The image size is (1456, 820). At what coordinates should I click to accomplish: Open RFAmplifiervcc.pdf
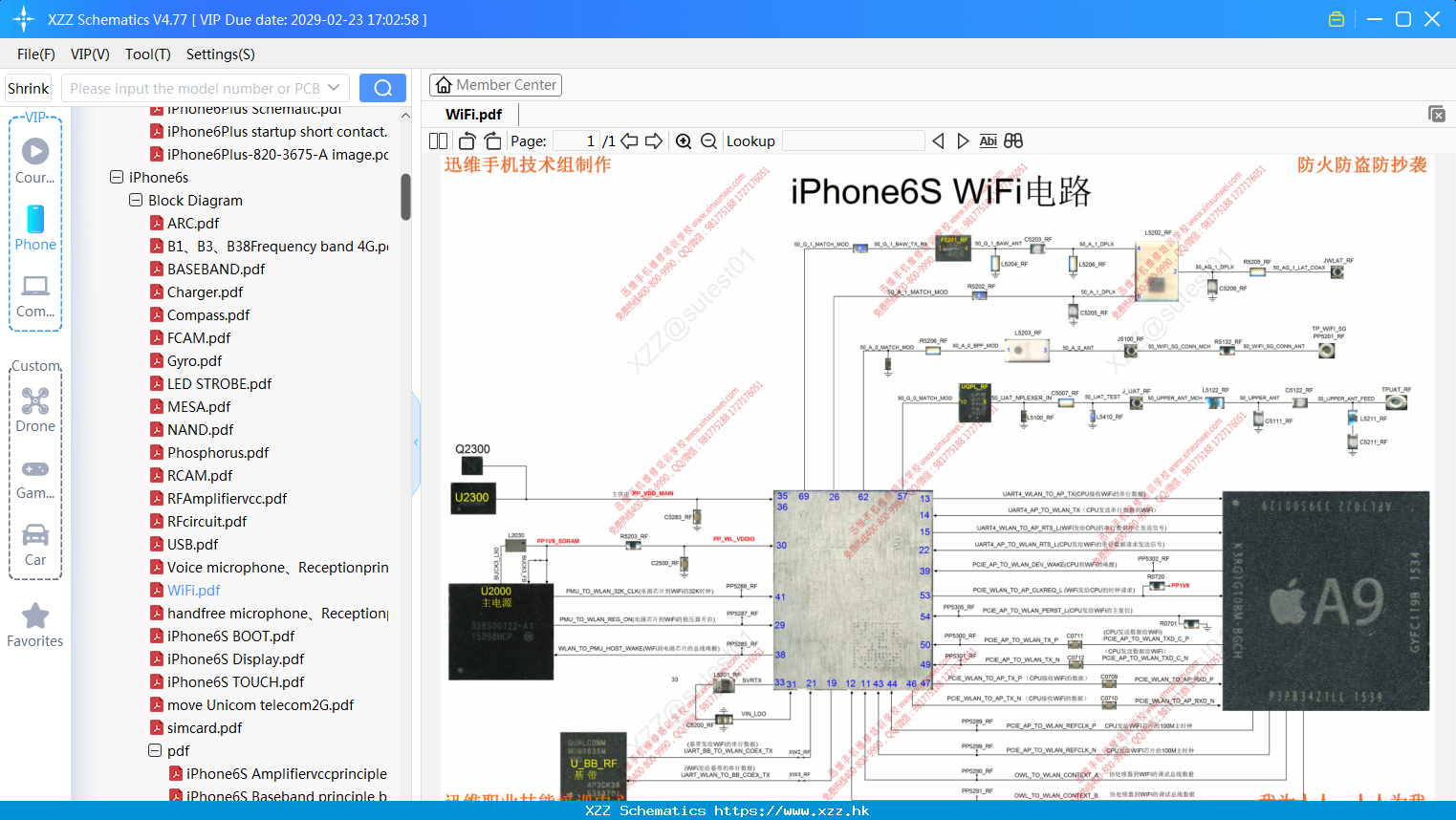point(228,498)
